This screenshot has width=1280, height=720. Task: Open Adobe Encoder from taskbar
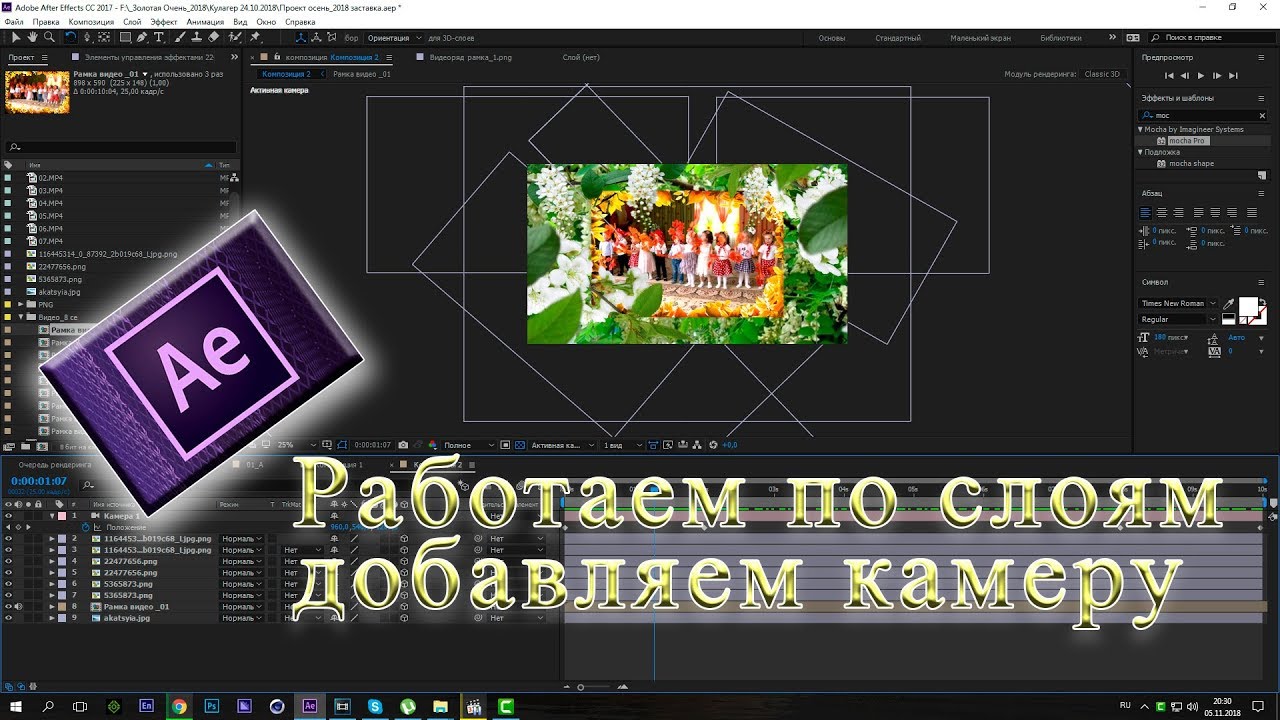point(146,706)
